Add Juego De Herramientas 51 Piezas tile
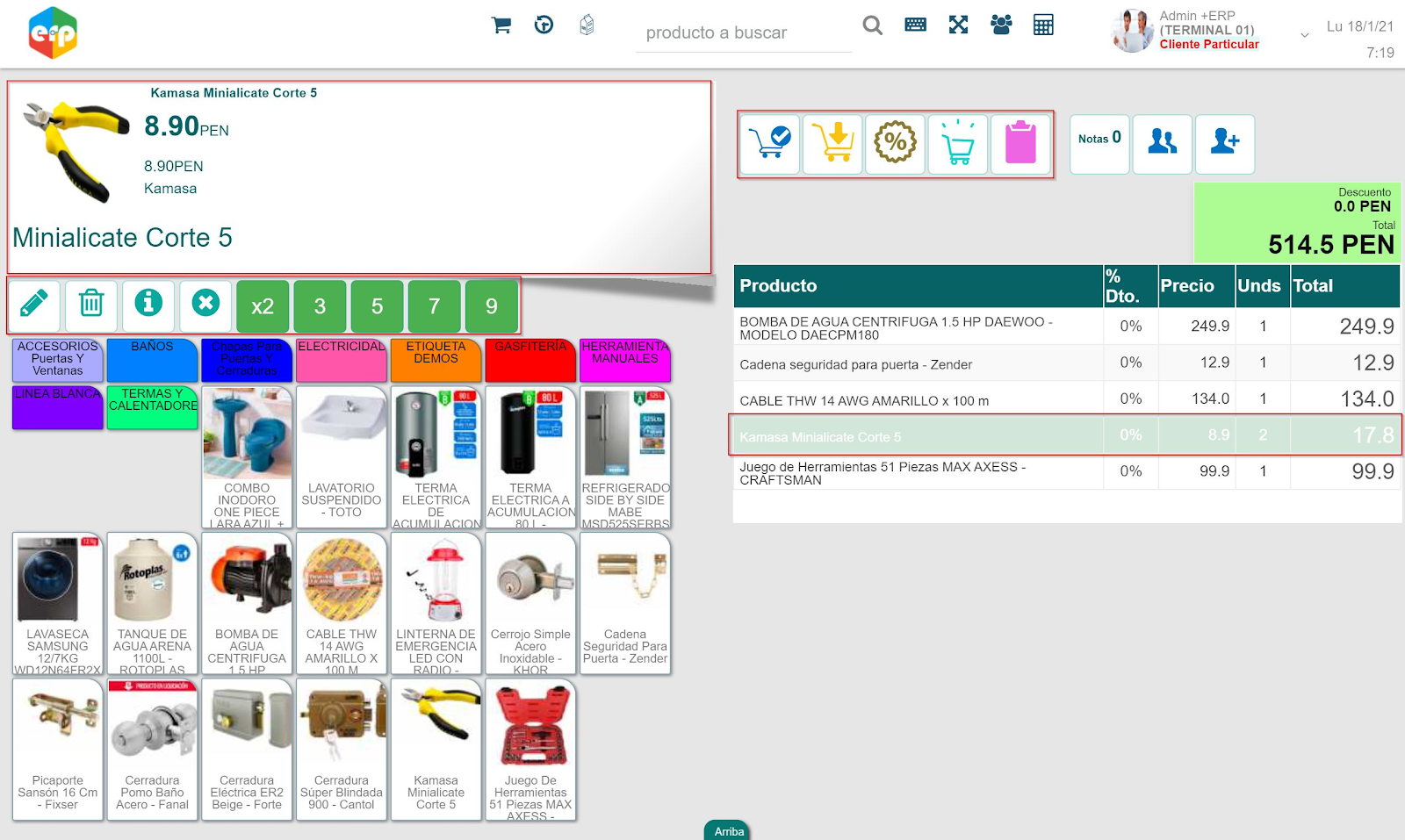1405x840 pixels. click(530, 750)
